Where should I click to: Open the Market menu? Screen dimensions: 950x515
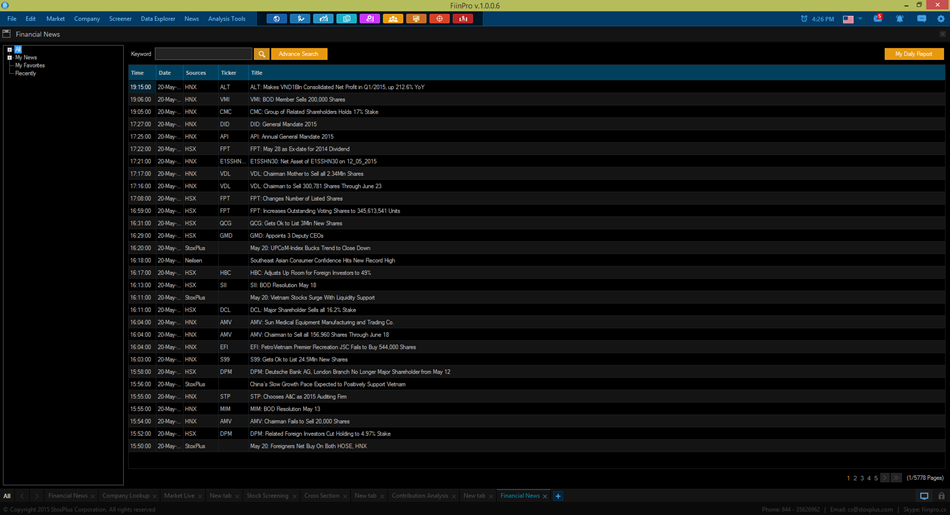coord(55,19)
